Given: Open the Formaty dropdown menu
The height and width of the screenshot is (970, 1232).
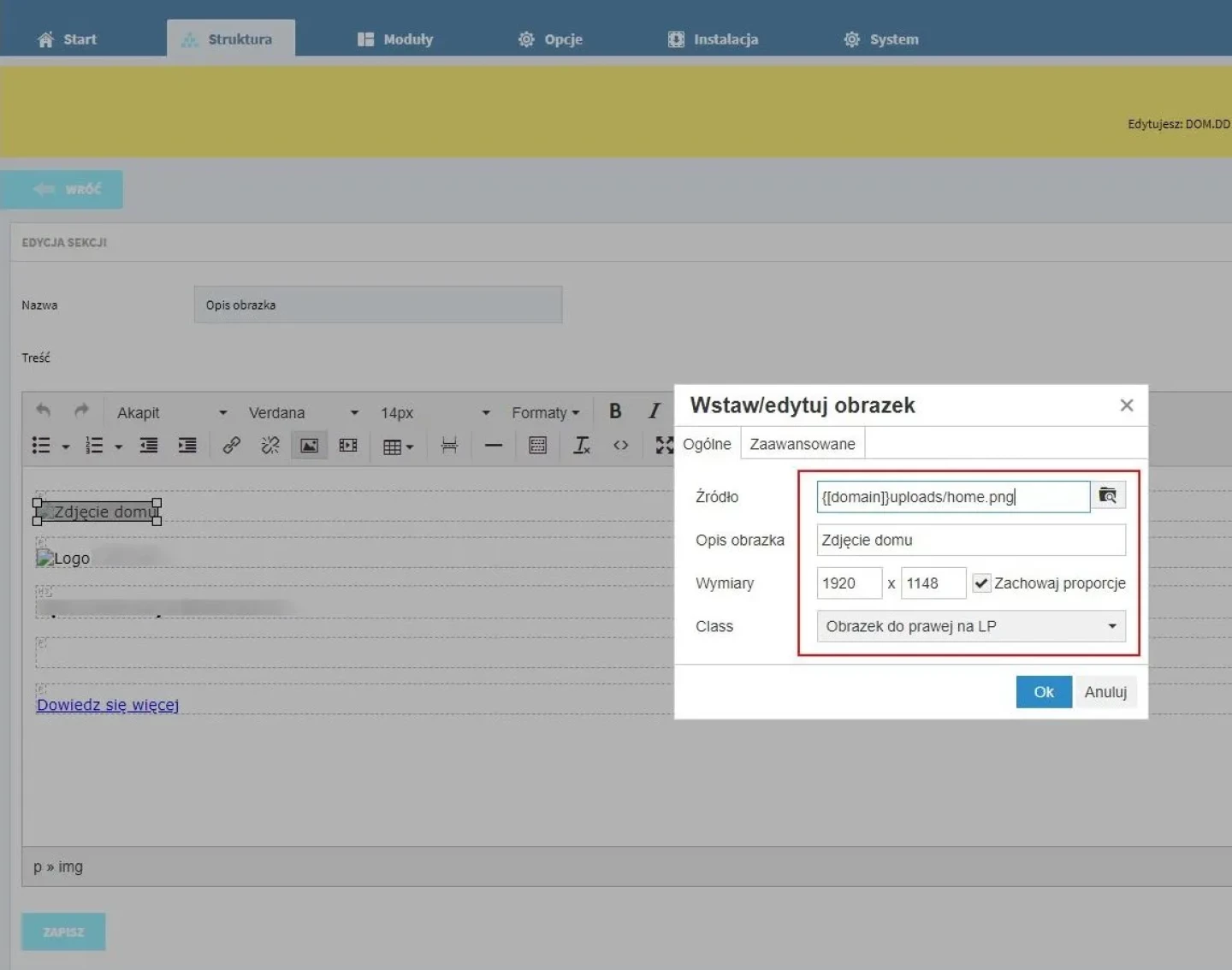Looking at the screenshot, I should [546, 412].
